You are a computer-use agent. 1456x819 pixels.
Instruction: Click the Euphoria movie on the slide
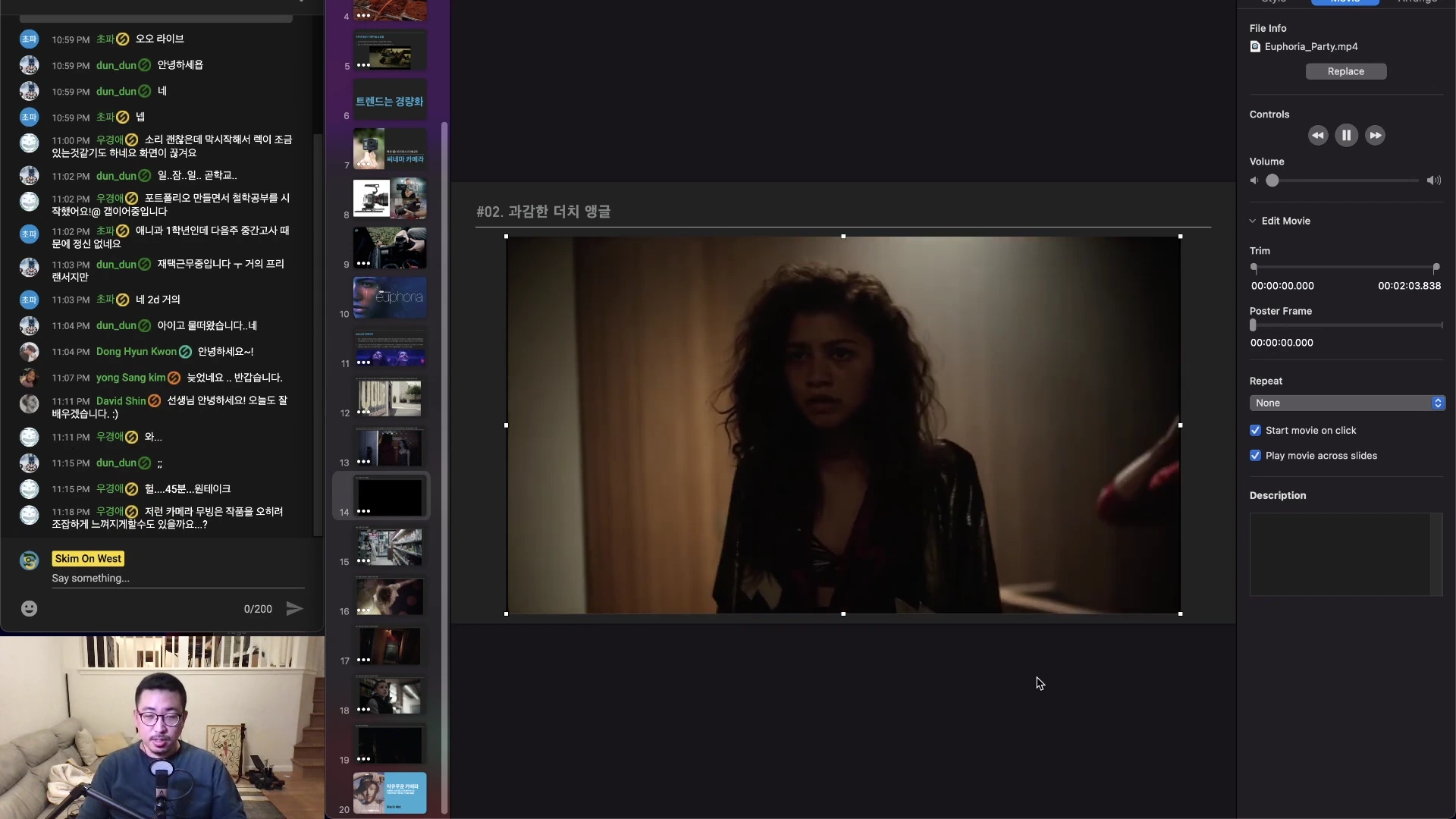(843, 425)
